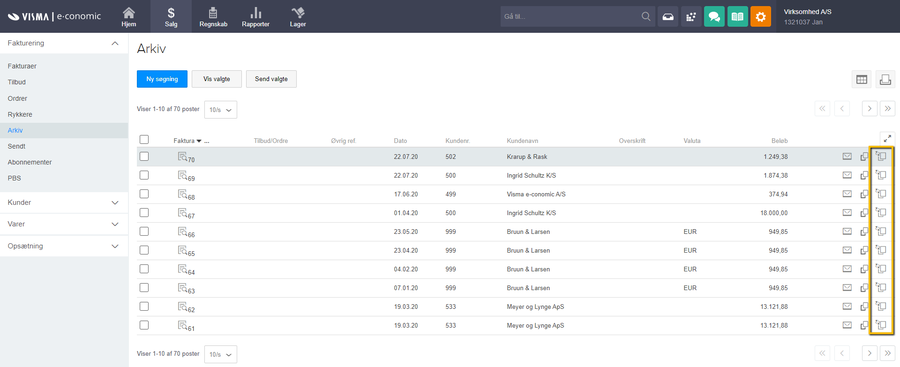View invoice 69 details icon

click(x=183, y=175)
